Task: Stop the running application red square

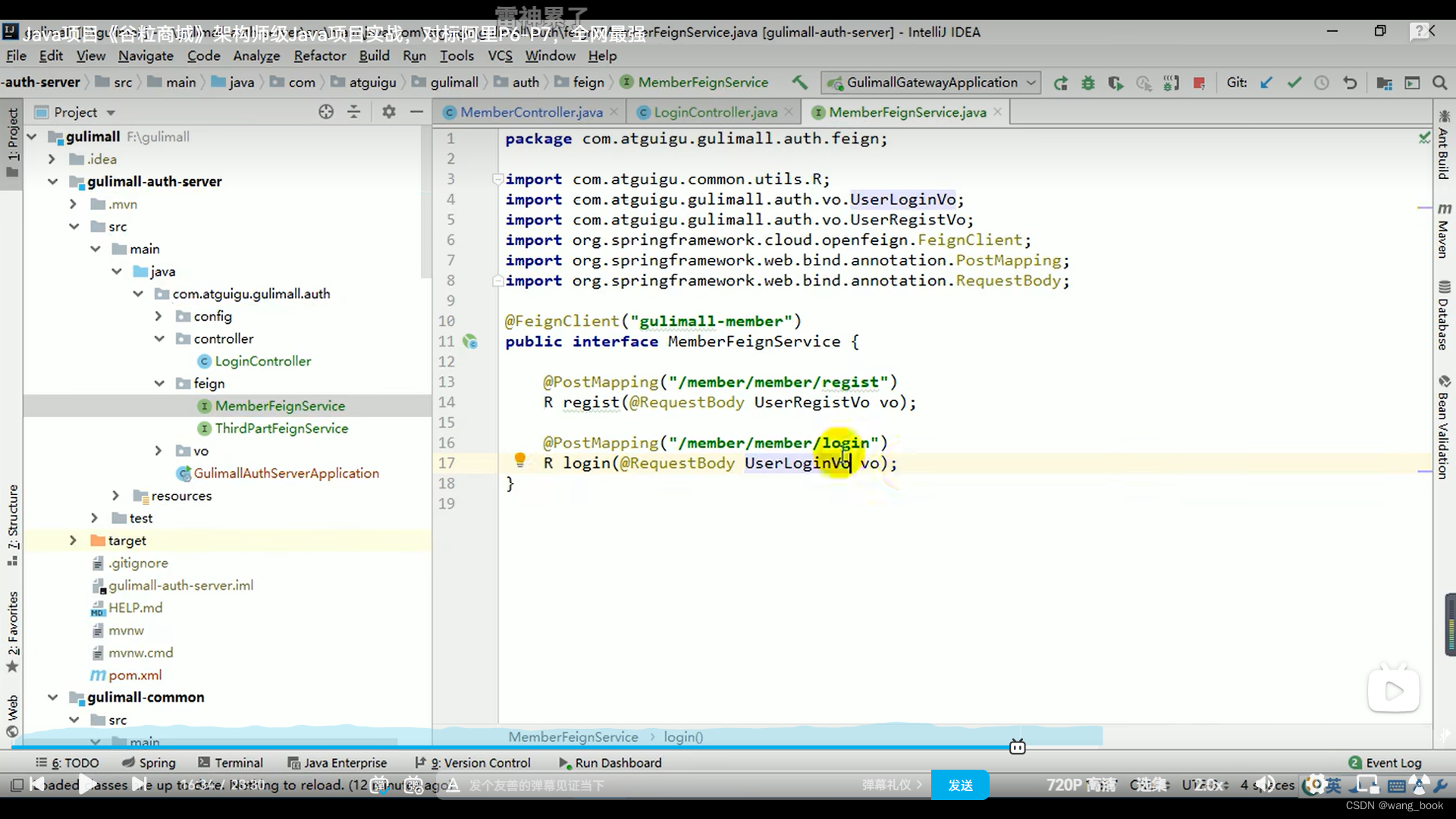Action: click(x=1199, y=83)
